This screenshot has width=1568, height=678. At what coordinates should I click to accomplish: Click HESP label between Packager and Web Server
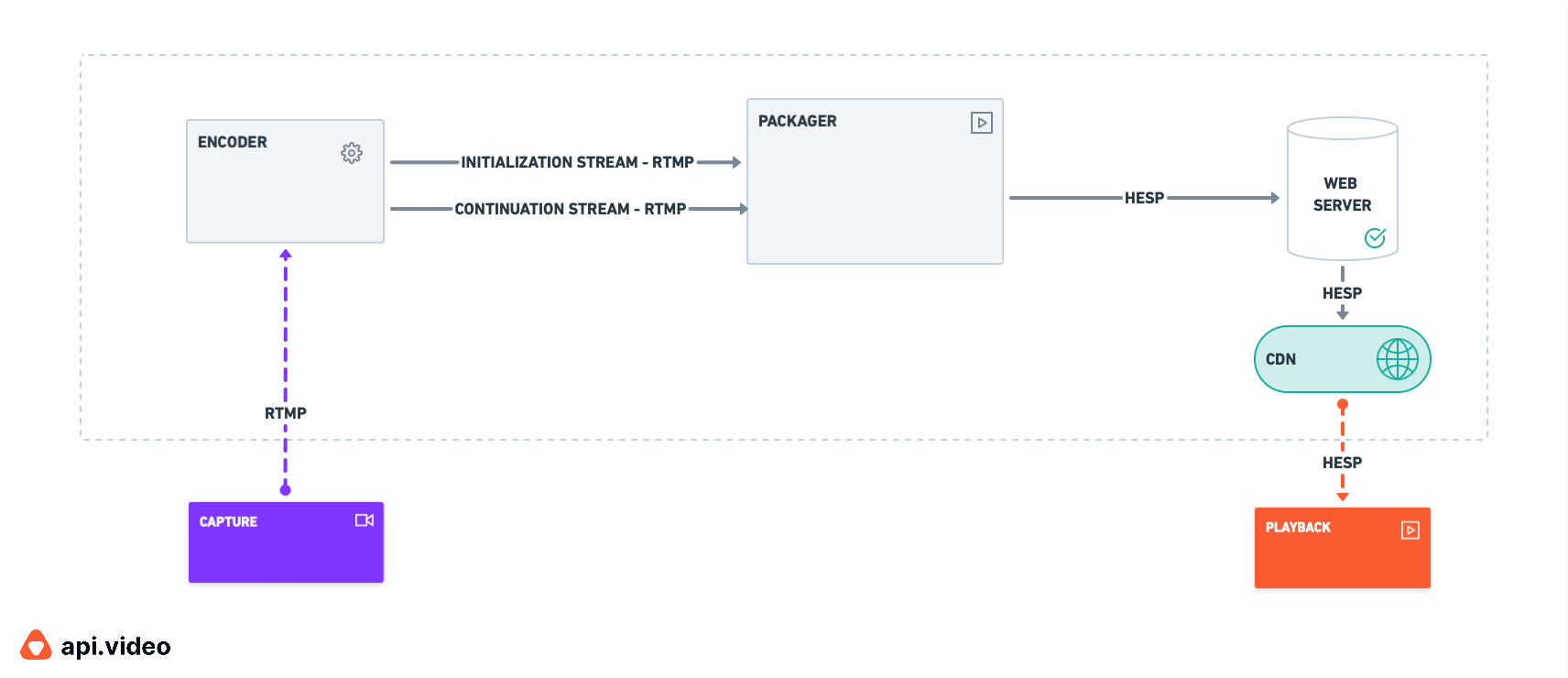[1144, 198]
